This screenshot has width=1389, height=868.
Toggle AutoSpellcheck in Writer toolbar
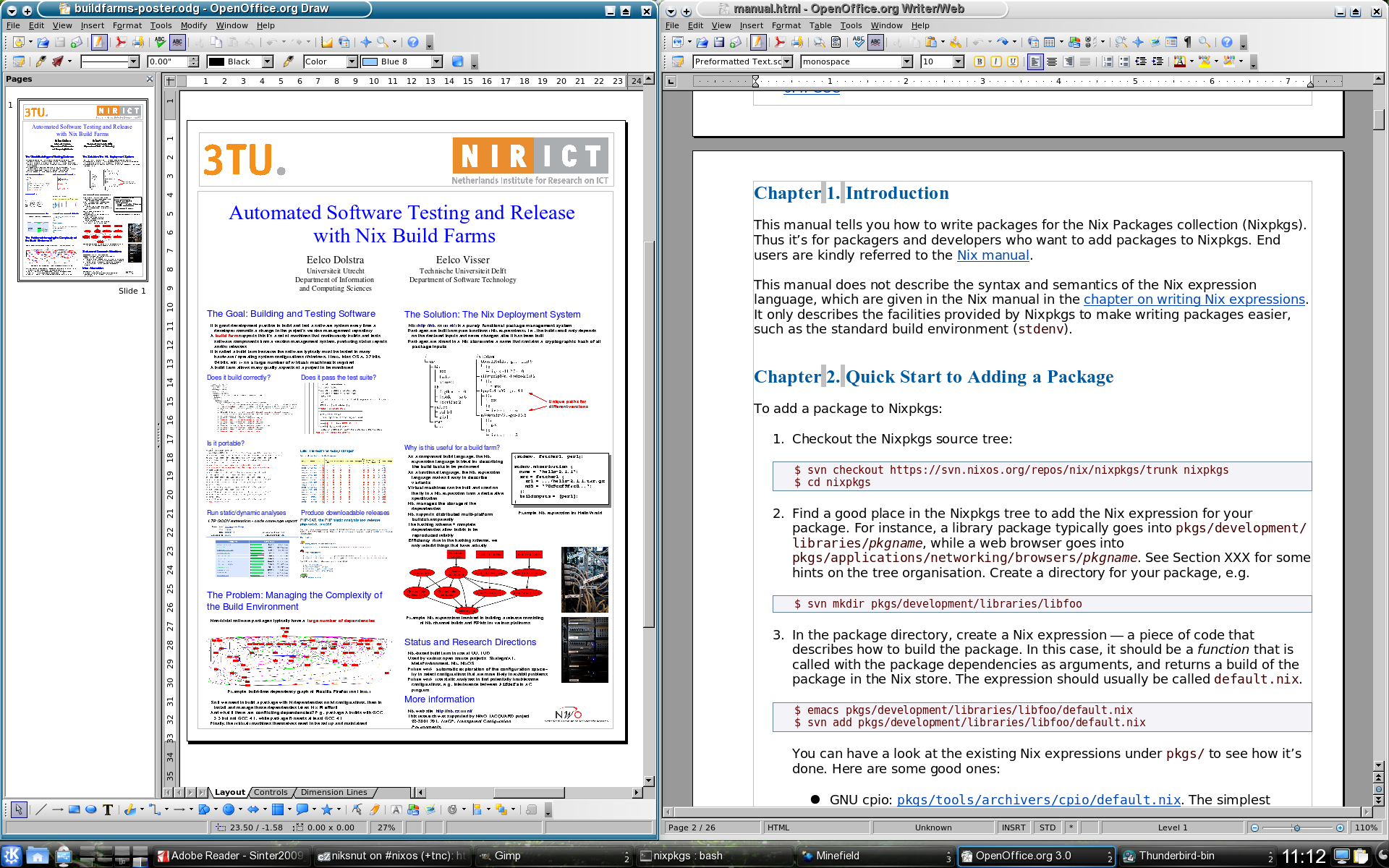[875, 42]
